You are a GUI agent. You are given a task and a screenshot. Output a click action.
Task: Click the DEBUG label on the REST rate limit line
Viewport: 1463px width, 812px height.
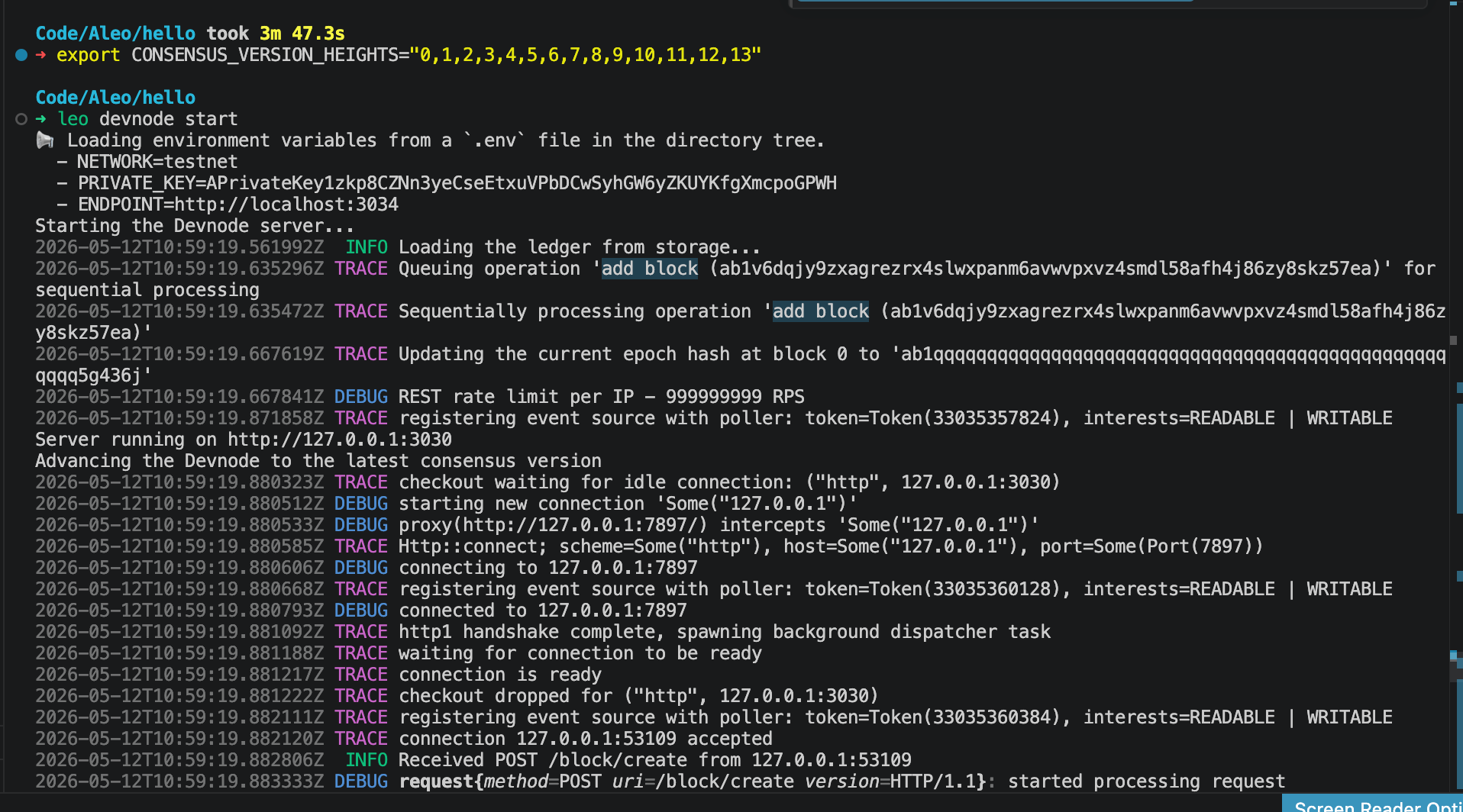[x=361, y=397]
